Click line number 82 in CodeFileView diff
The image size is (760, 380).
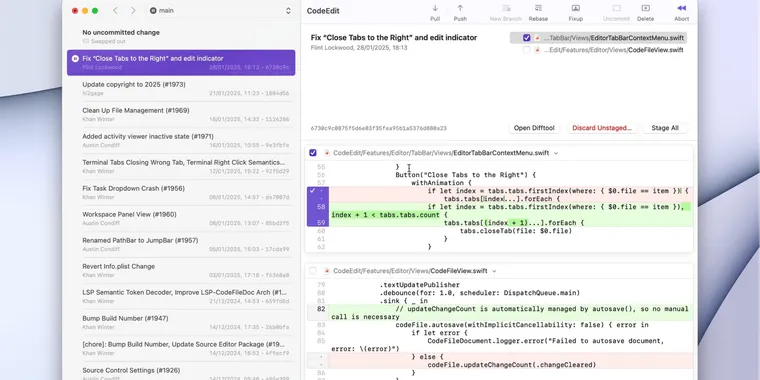321,309
